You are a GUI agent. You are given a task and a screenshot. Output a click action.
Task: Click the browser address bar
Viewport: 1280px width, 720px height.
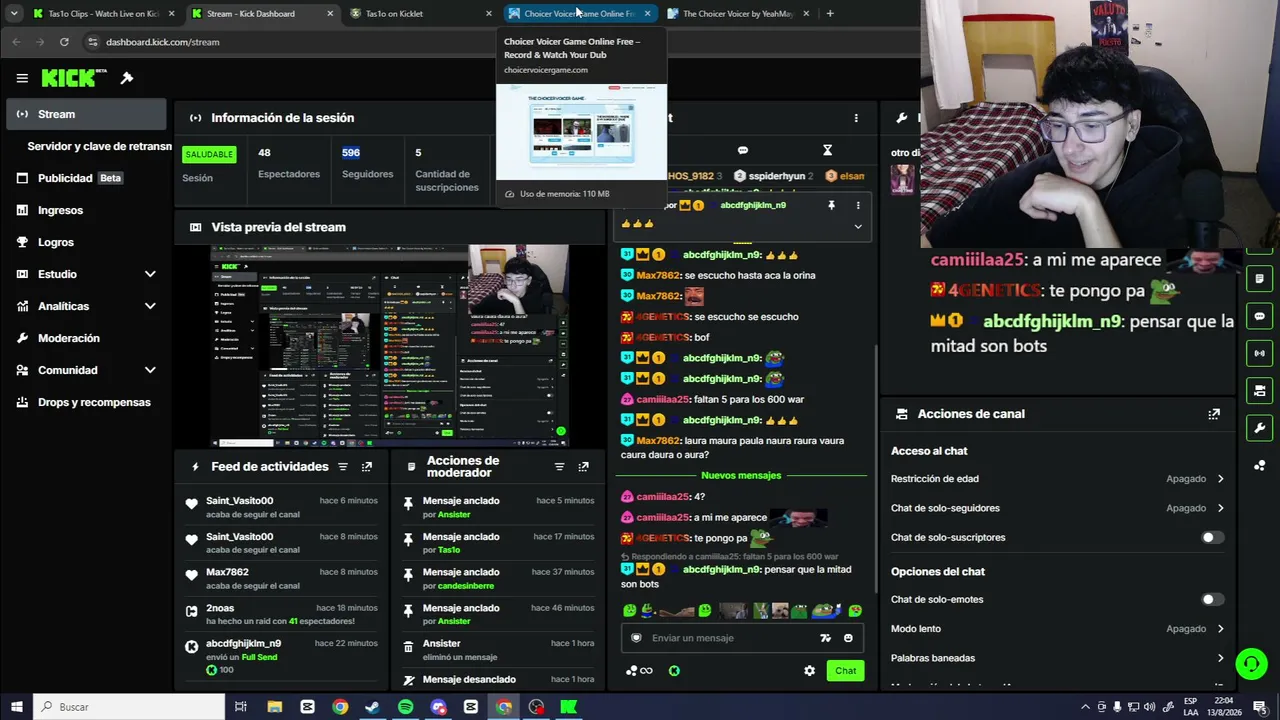(x=500, y=42)
